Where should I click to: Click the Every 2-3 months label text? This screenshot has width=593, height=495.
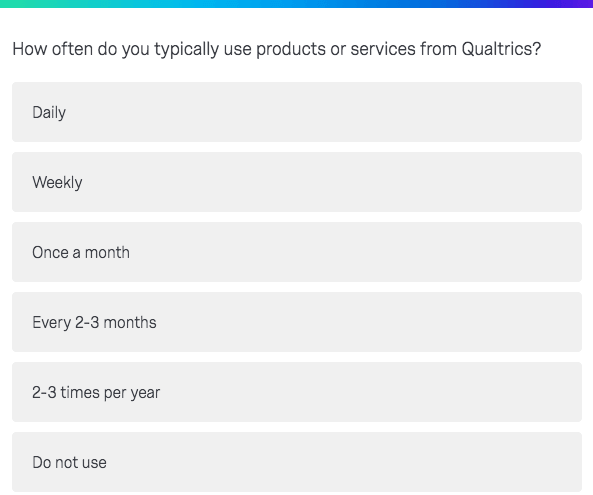(x=94, y=323)
